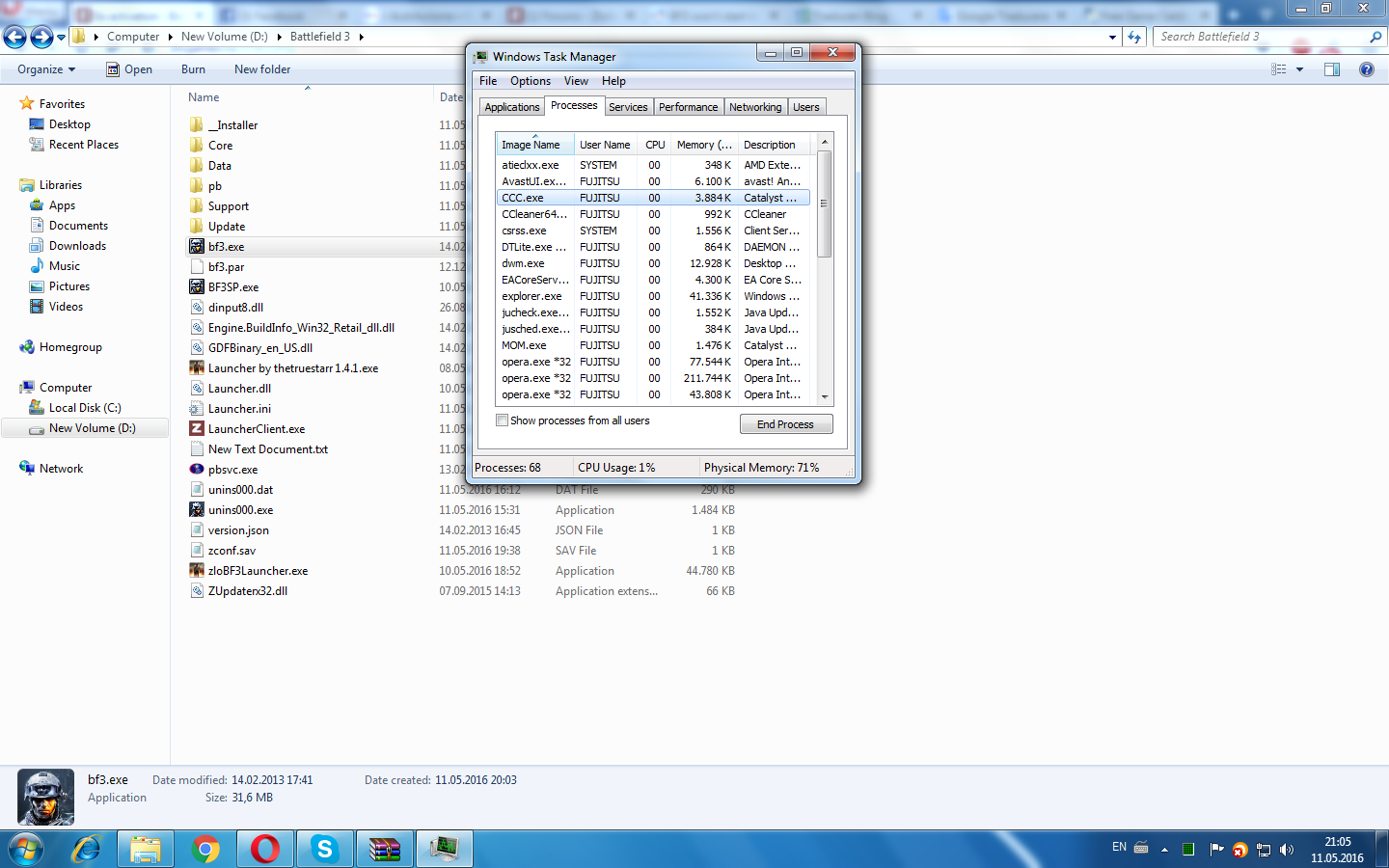Open the address bar history dropdown
This screenshot has height=868, width=1389.
pos(1112,37)
